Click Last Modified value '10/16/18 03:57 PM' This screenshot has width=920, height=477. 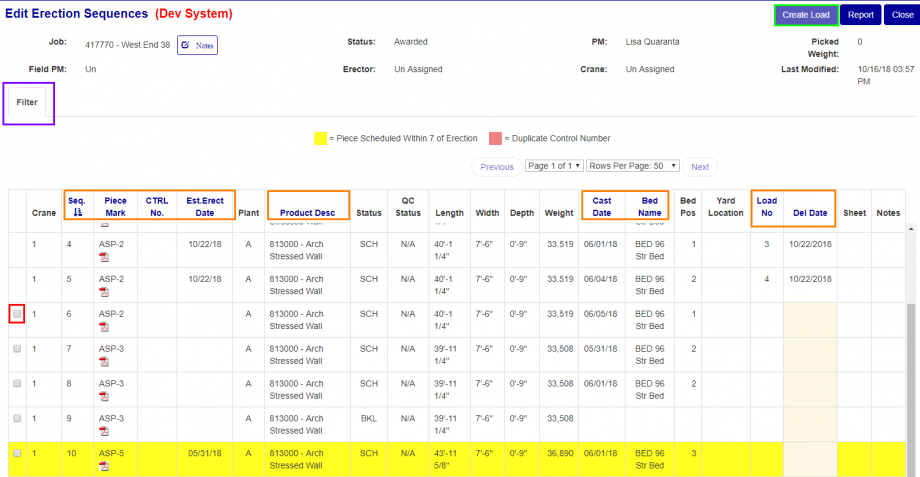(x=886, y=75)
